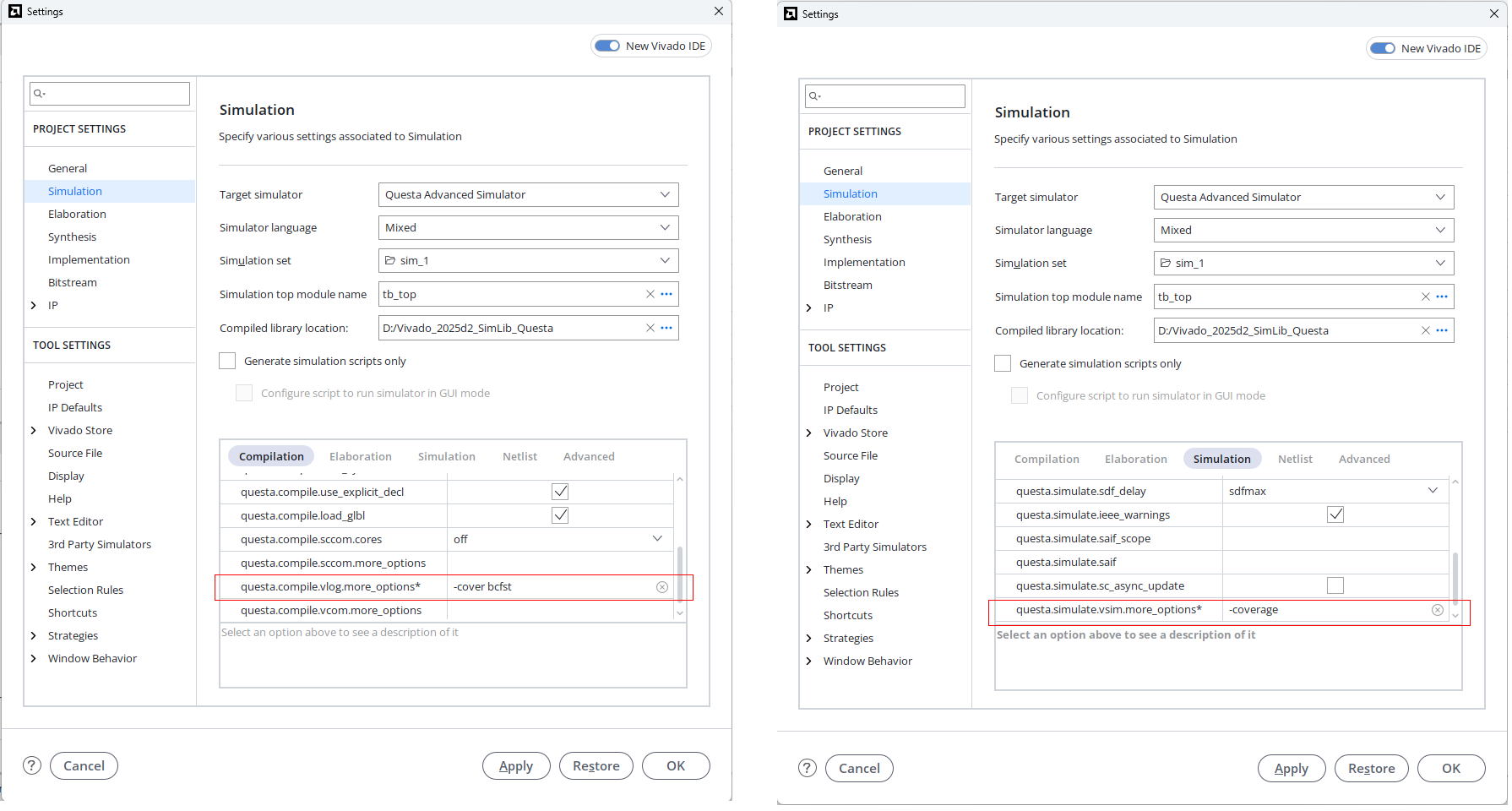The image size is (1512, 811).
Task: Clear the -cover bcfst vlog options value
Action: [x=662, y=587]
